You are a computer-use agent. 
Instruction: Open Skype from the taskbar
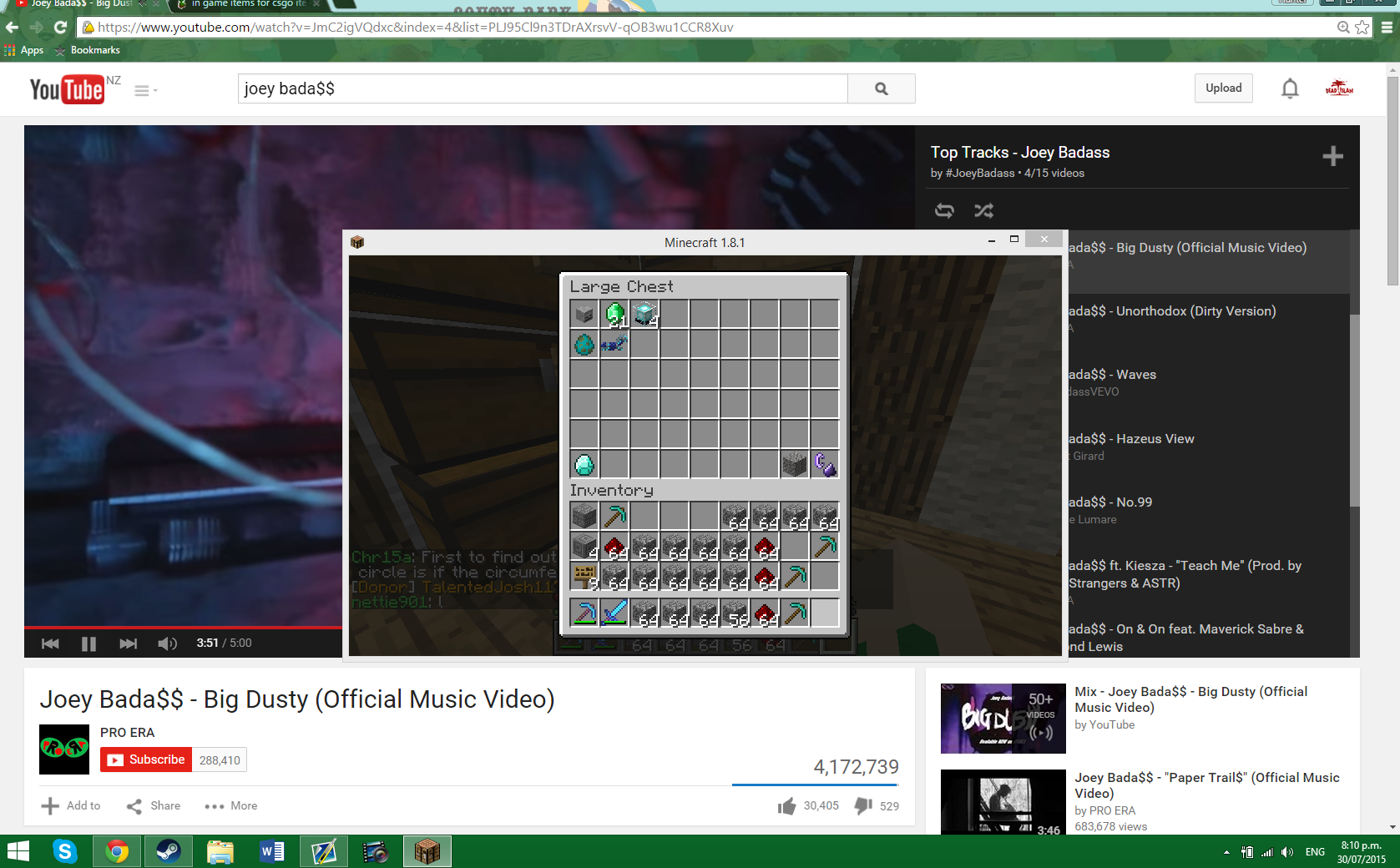click(x=64, y=851)
